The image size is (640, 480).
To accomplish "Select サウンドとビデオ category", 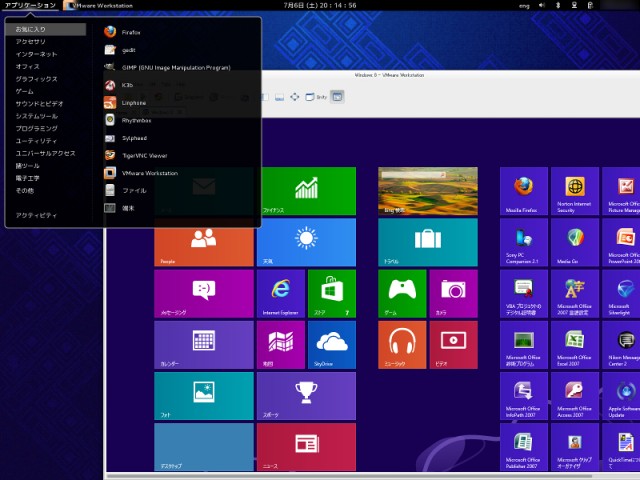I will pos(39,104).
